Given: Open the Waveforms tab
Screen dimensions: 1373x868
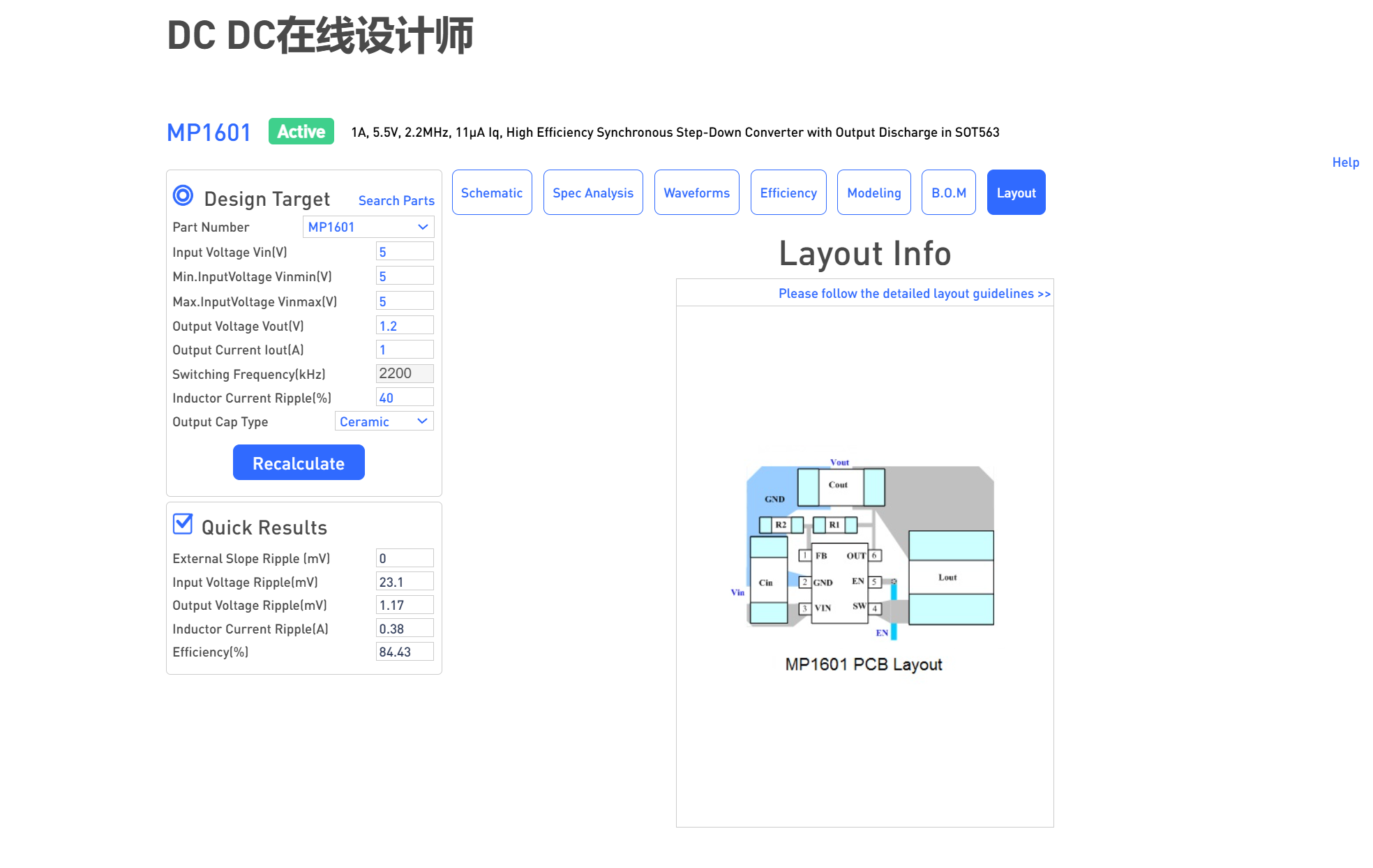Looking at the screenshot, I should (696, 193).
